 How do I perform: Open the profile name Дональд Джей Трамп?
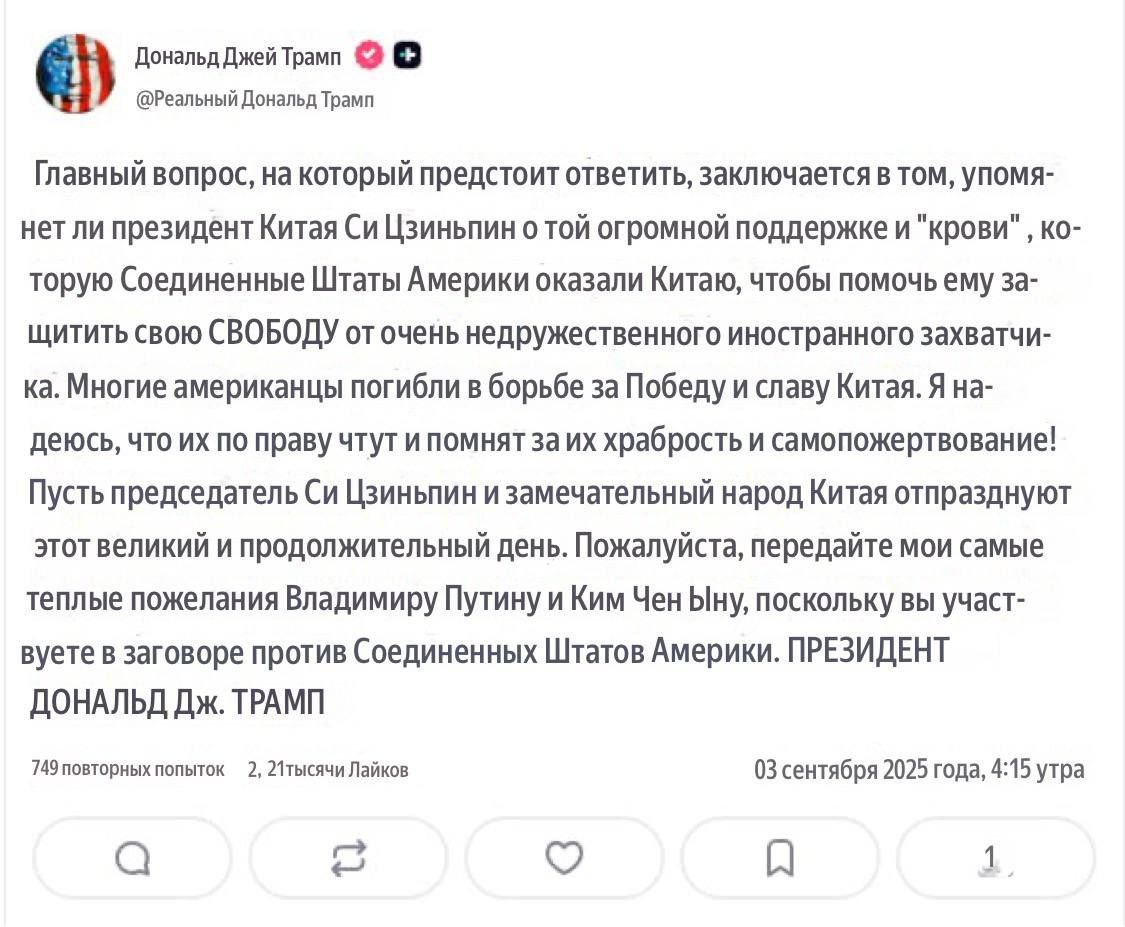(x=239, y=57)
